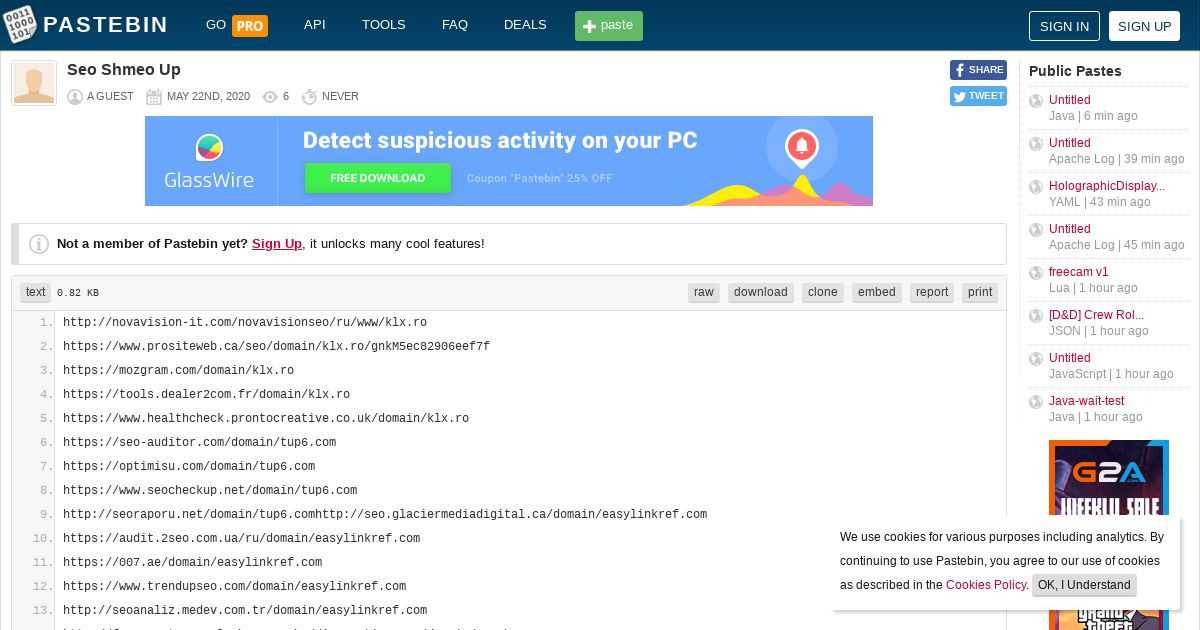Click line 12 trendupseo.com URL
The width and height of the screenshot is (1200, 630).
point(234,587)
